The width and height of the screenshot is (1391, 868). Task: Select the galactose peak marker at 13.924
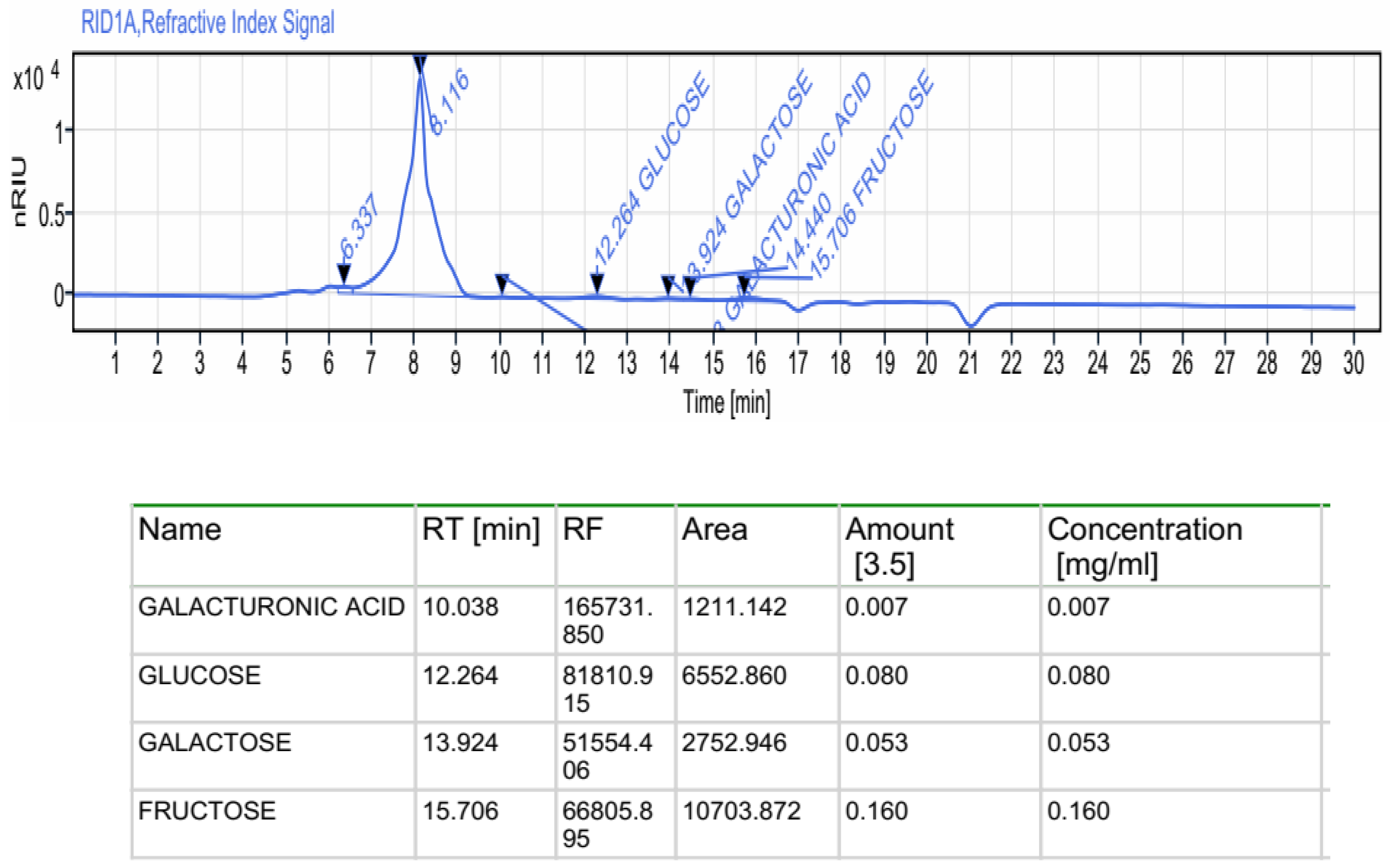668,285
